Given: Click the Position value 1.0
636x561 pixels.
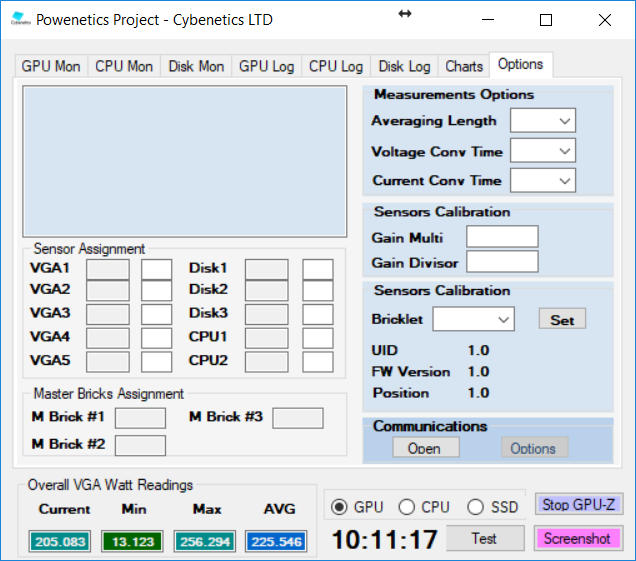Looking at the screenshot, I should click(479, 393).
